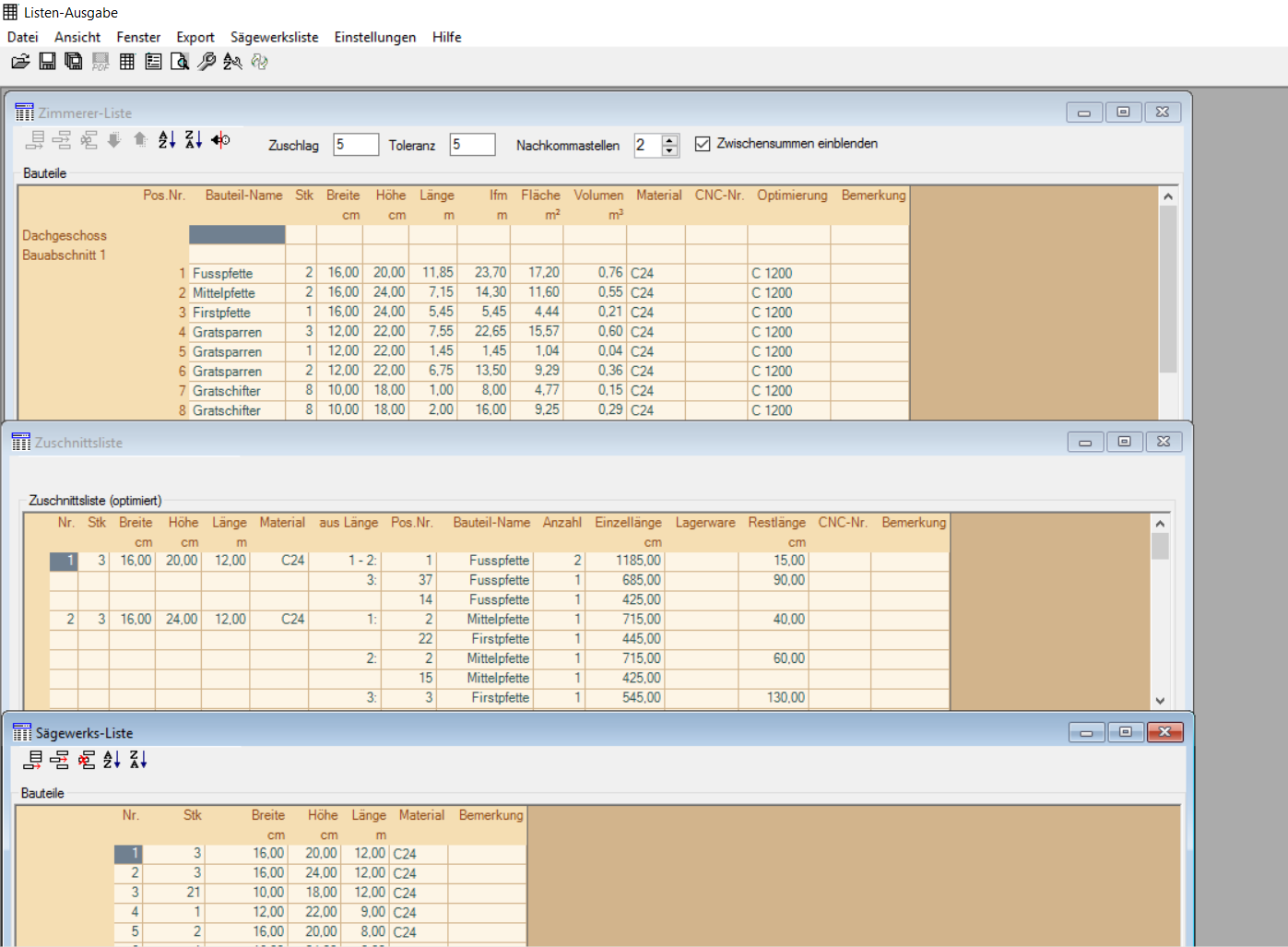Open the Einstellungen menu
This screenshot has width=1288, height=947.
click(x=375, y=37)
